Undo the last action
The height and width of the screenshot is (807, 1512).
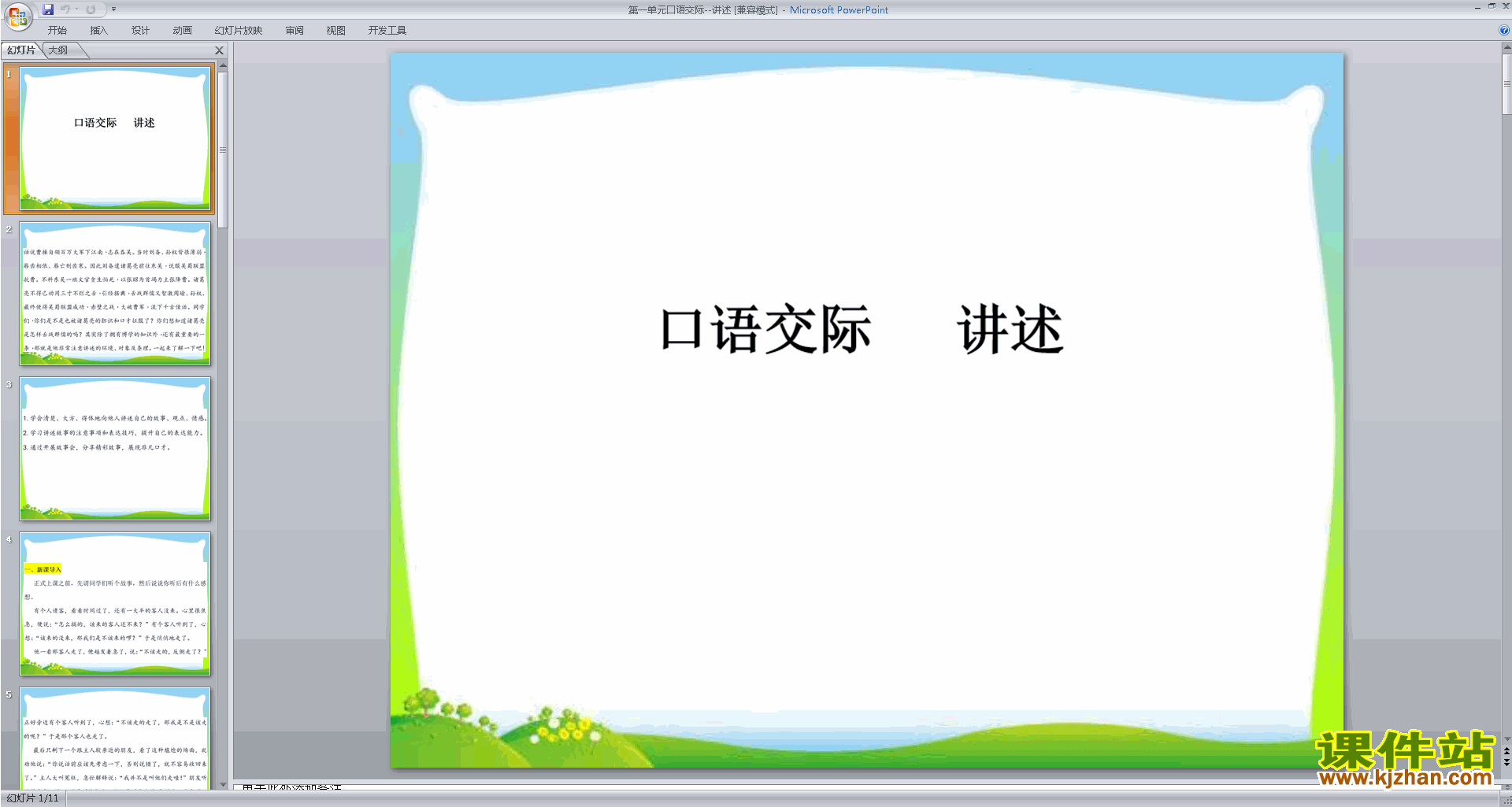(65, 9)
